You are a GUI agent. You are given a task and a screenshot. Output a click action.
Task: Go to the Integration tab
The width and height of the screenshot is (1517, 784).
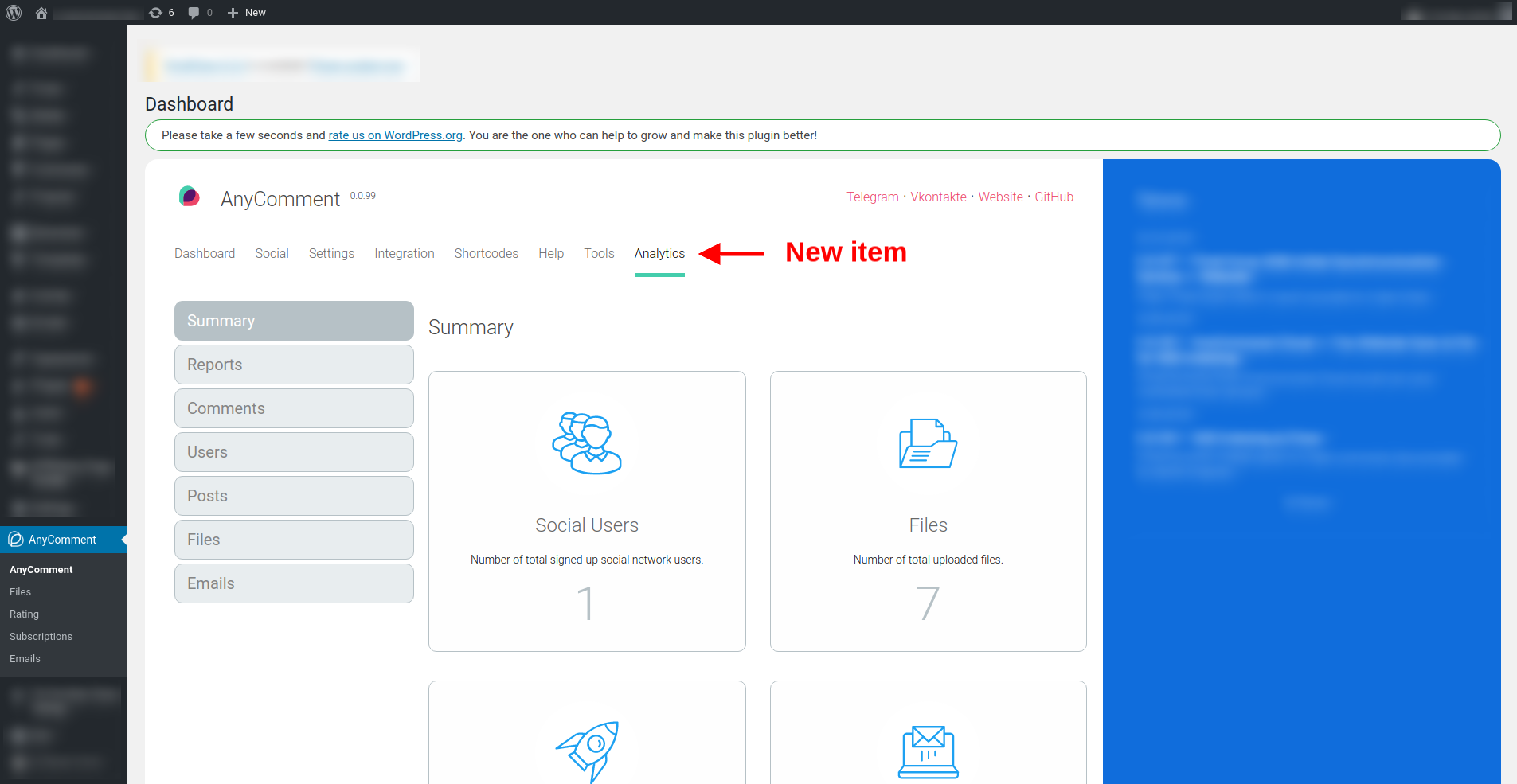tap(405, 253)
